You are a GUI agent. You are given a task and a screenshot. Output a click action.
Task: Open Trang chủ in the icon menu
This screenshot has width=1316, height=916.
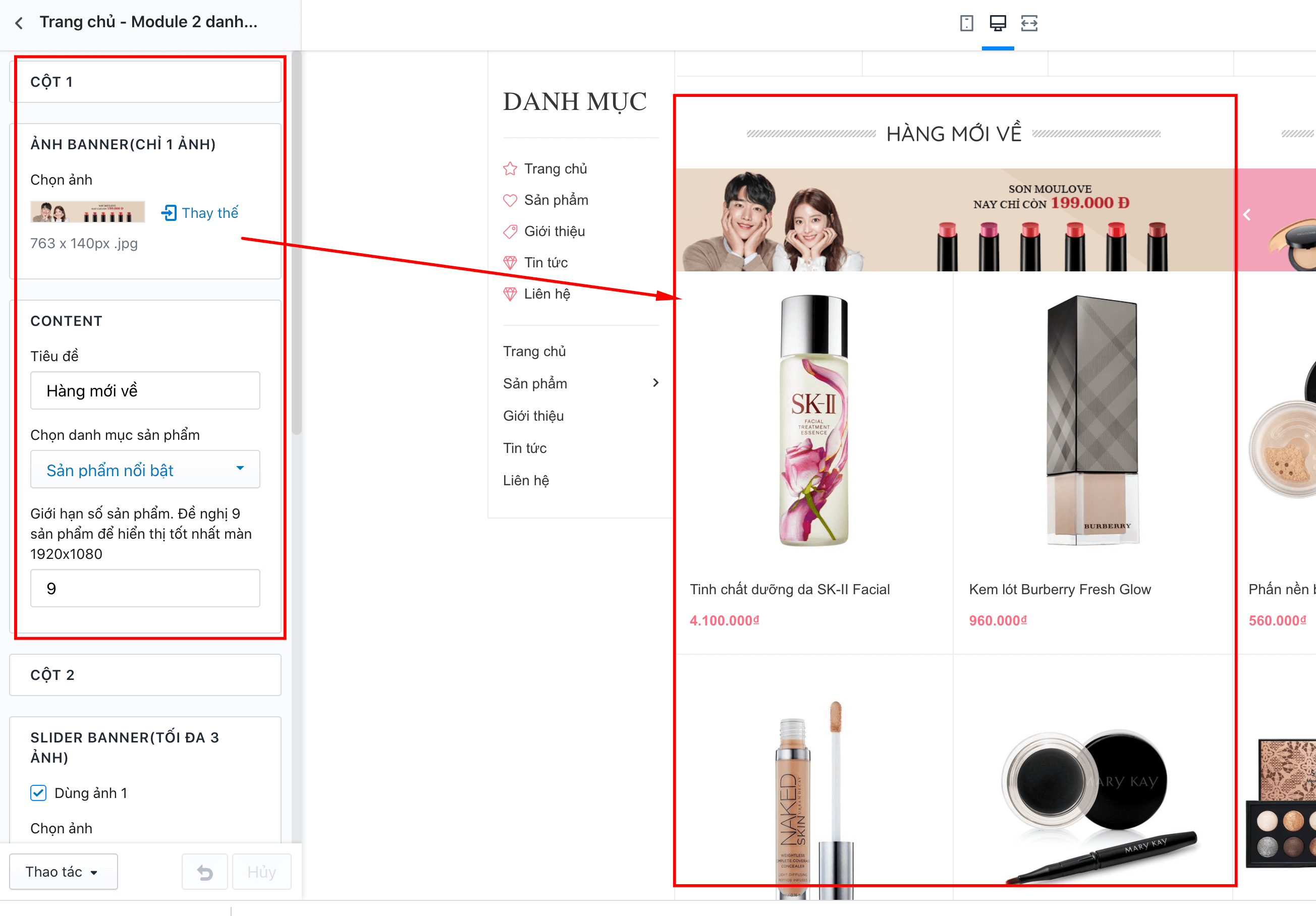point(556,169)
